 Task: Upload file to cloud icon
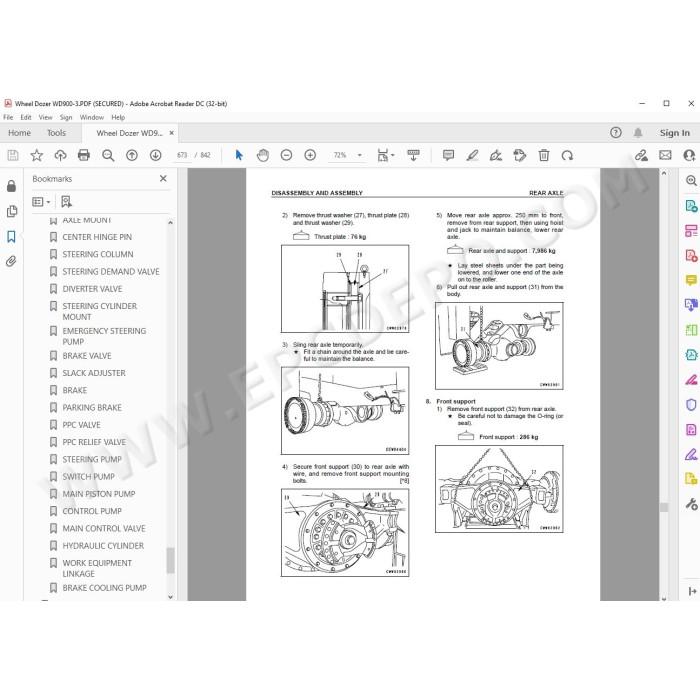click(60, 155)
